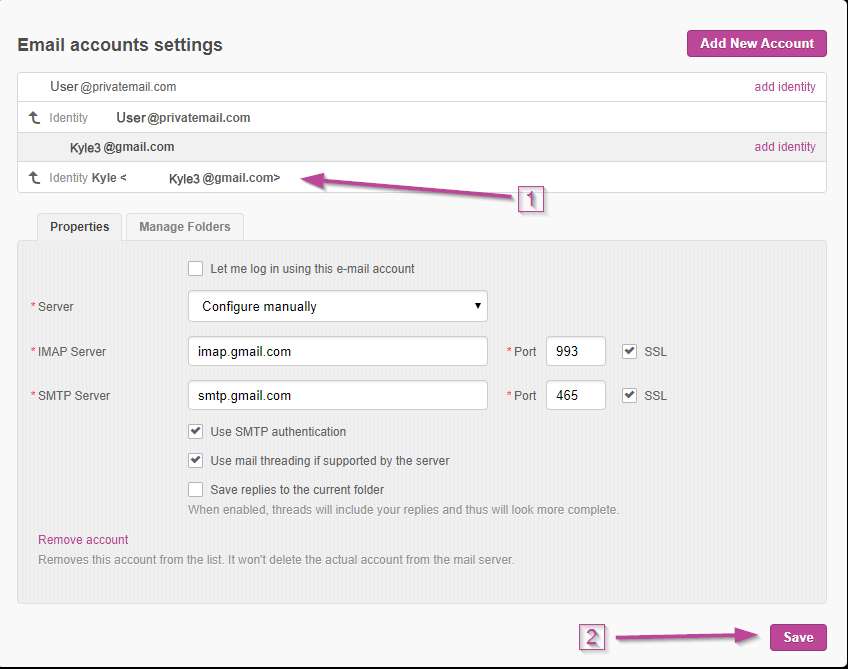Click the IMAP port 993 field

click(x=575, y=352)
